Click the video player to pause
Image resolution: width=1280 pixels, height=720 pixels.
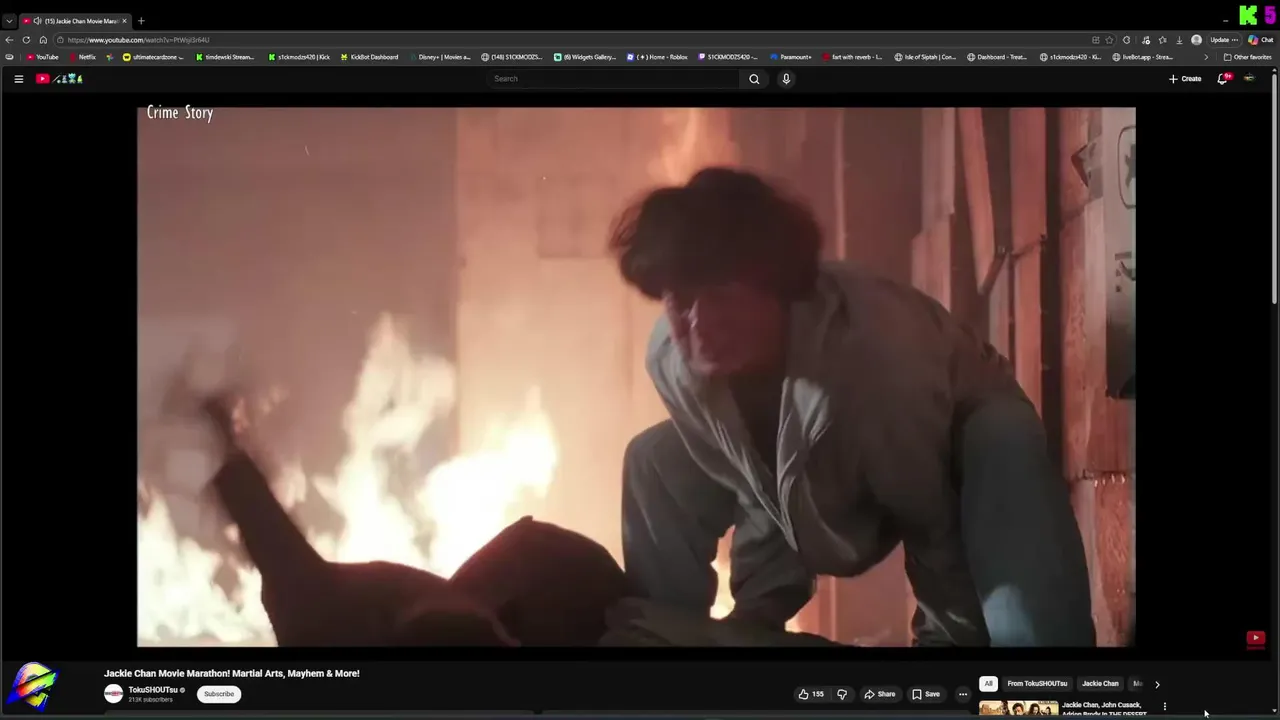pos(636,377)
